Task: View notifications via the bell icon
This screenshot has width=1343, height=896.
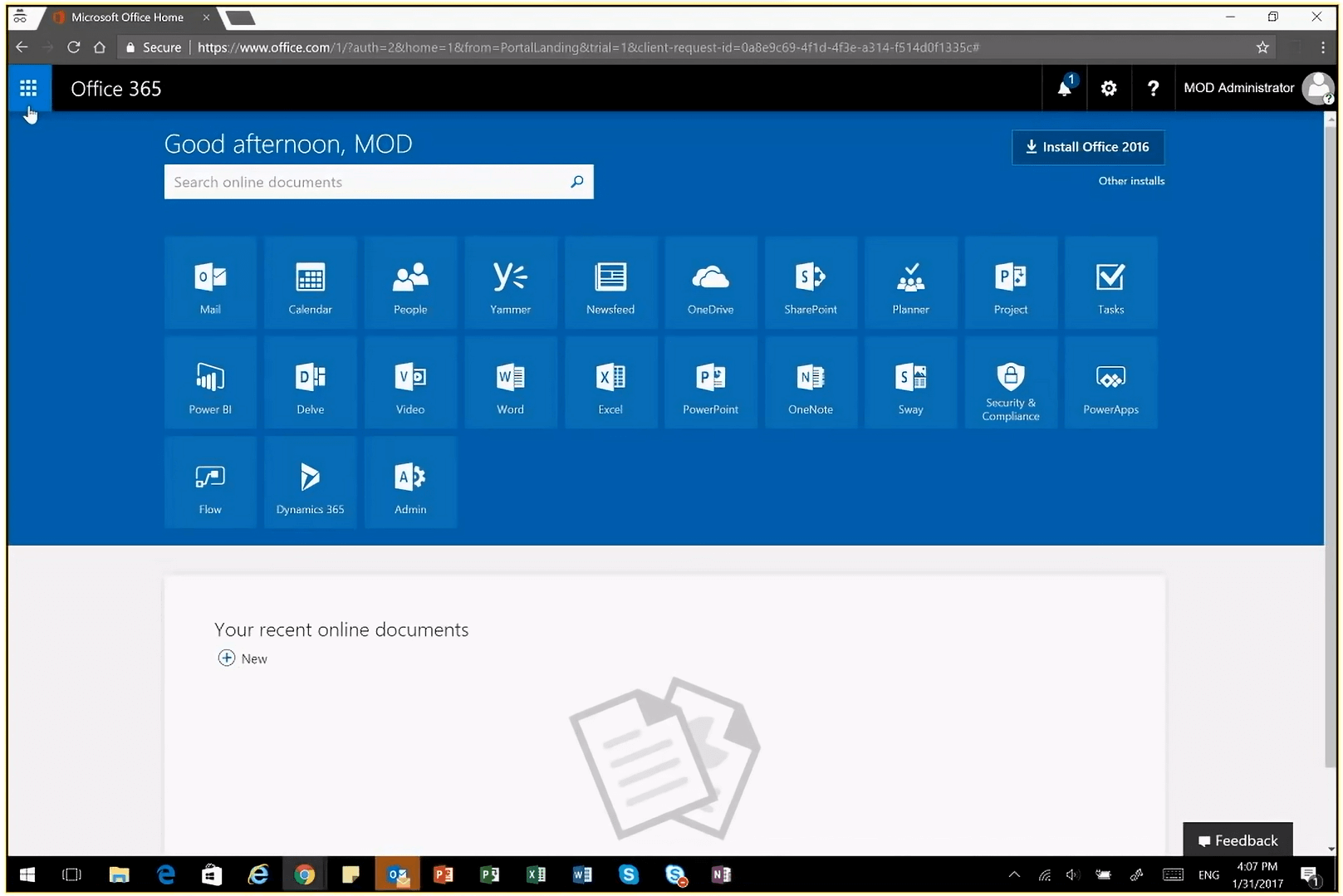Action: (1064, 88)
